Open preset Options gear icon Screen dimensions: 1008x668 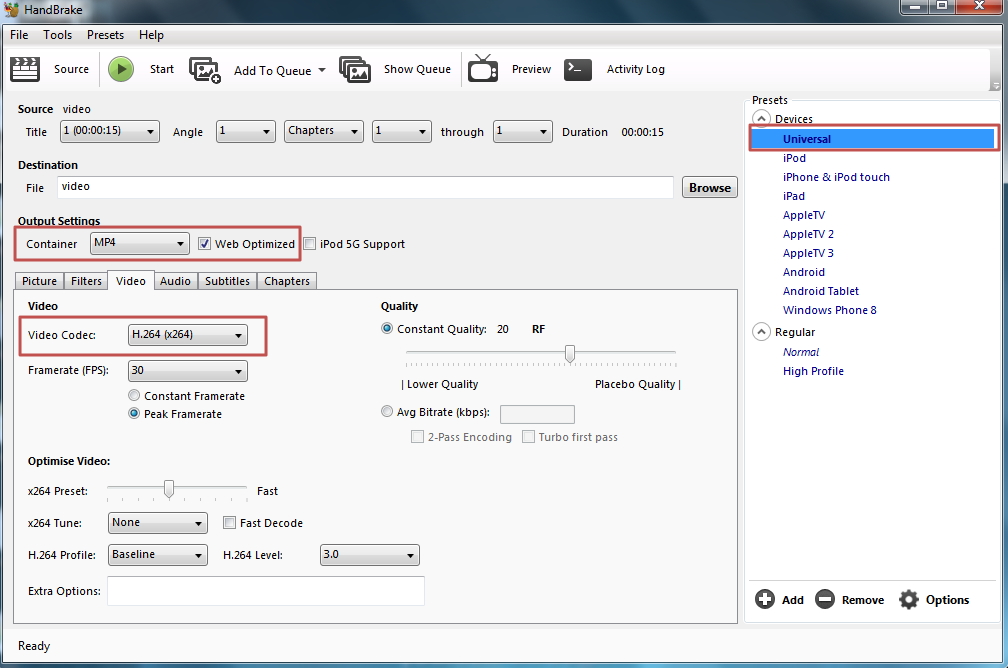(x=908, y=599)
